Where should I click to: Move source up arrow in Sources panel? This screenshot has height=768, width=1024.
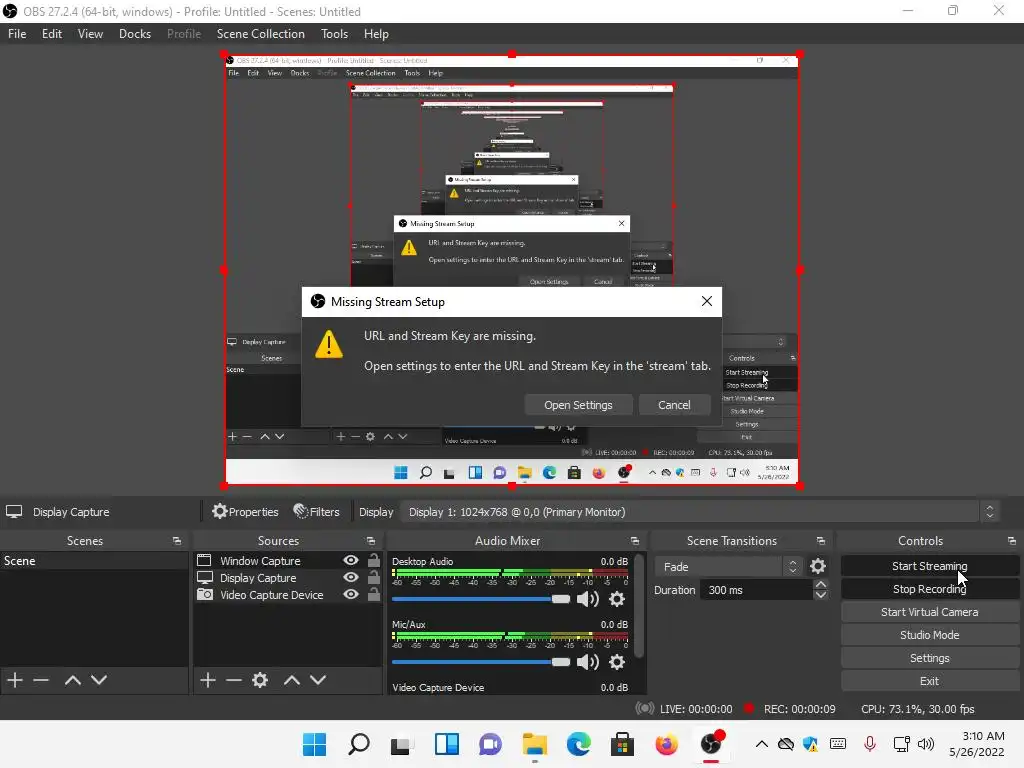coord(292,680)
